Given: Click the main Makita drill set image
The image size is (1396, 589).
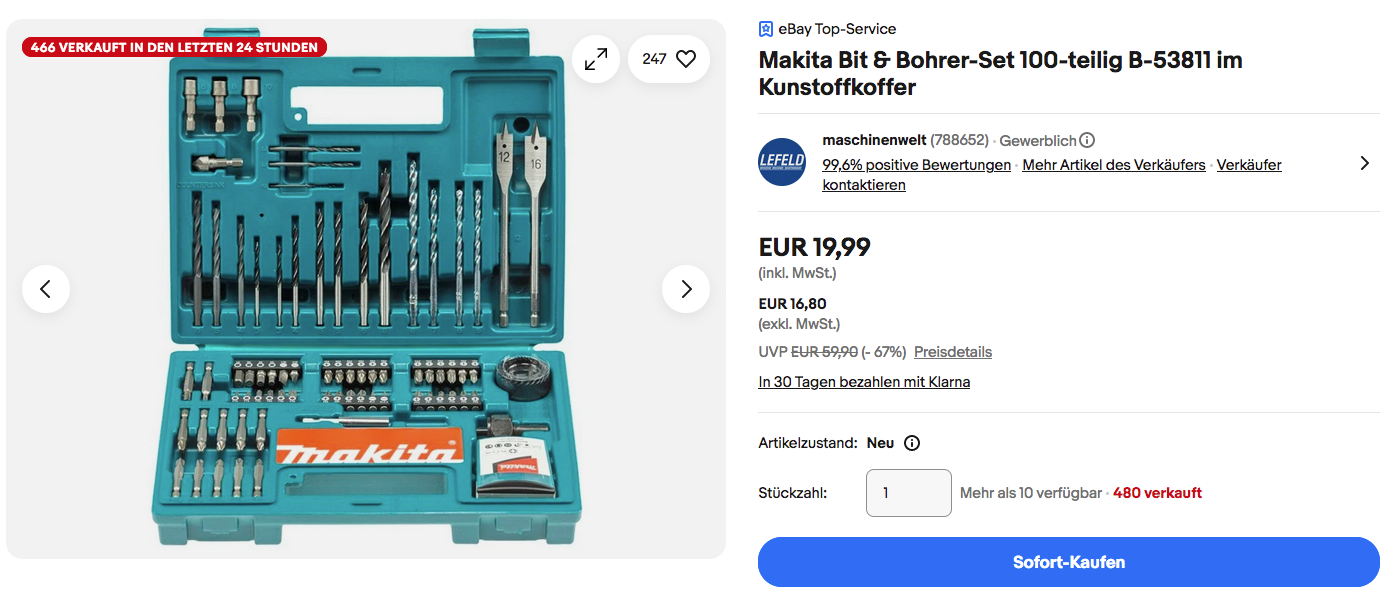Looking at the screenshot, I should pyautogui.click(x=366, y=290).
